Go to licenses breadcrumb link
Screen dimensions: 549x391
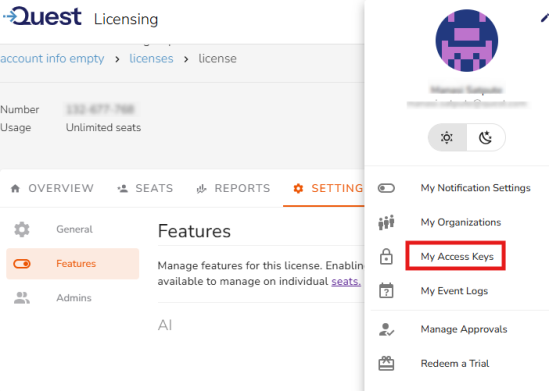[151, 58]
